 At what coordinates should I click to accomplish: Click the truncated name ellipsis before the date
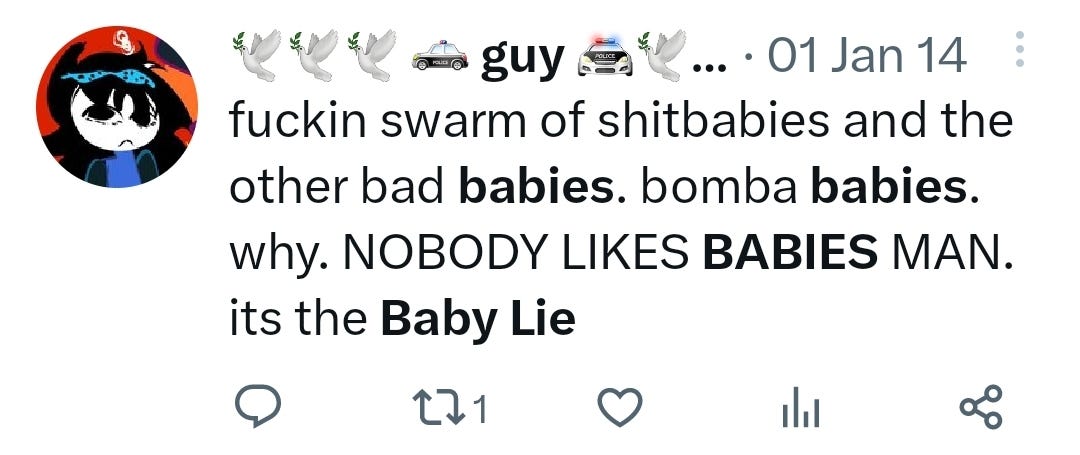pyautogui.click(x=704, y=67)
